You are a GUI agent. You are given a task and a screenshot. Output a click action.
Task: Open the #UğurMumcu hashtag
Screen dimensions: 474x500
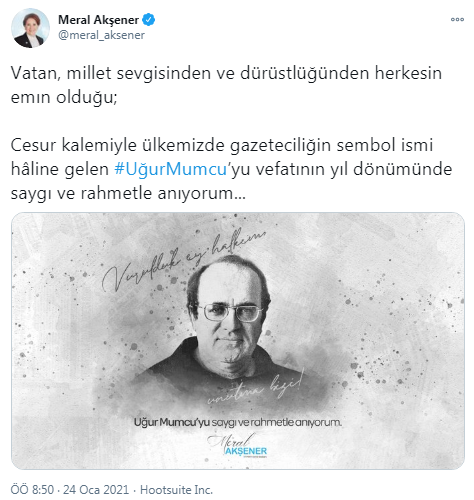[170, 169]
